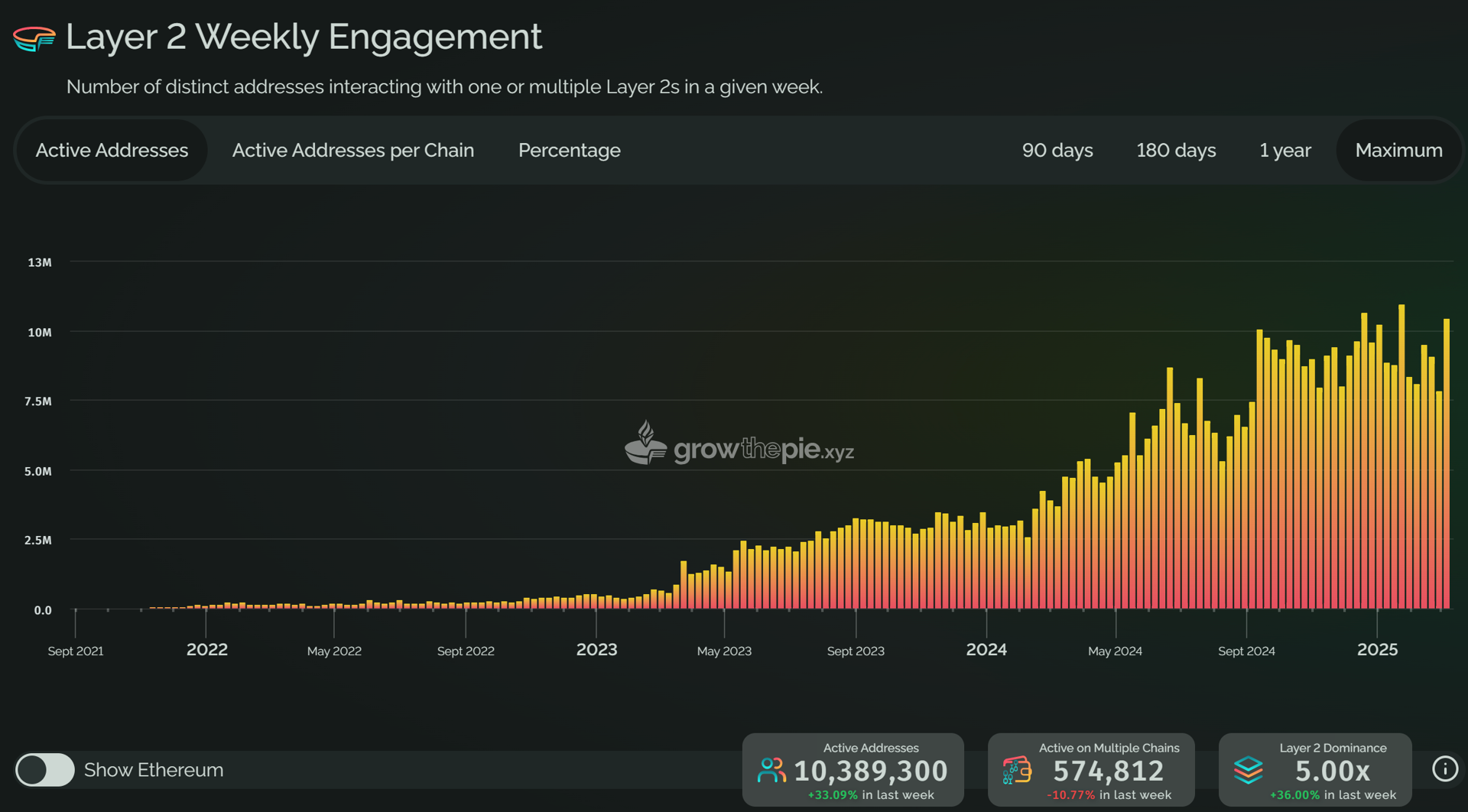Toggle the Show Ethereum switch
This screenshot has height=812, width=1468.
tap(45, 770)
